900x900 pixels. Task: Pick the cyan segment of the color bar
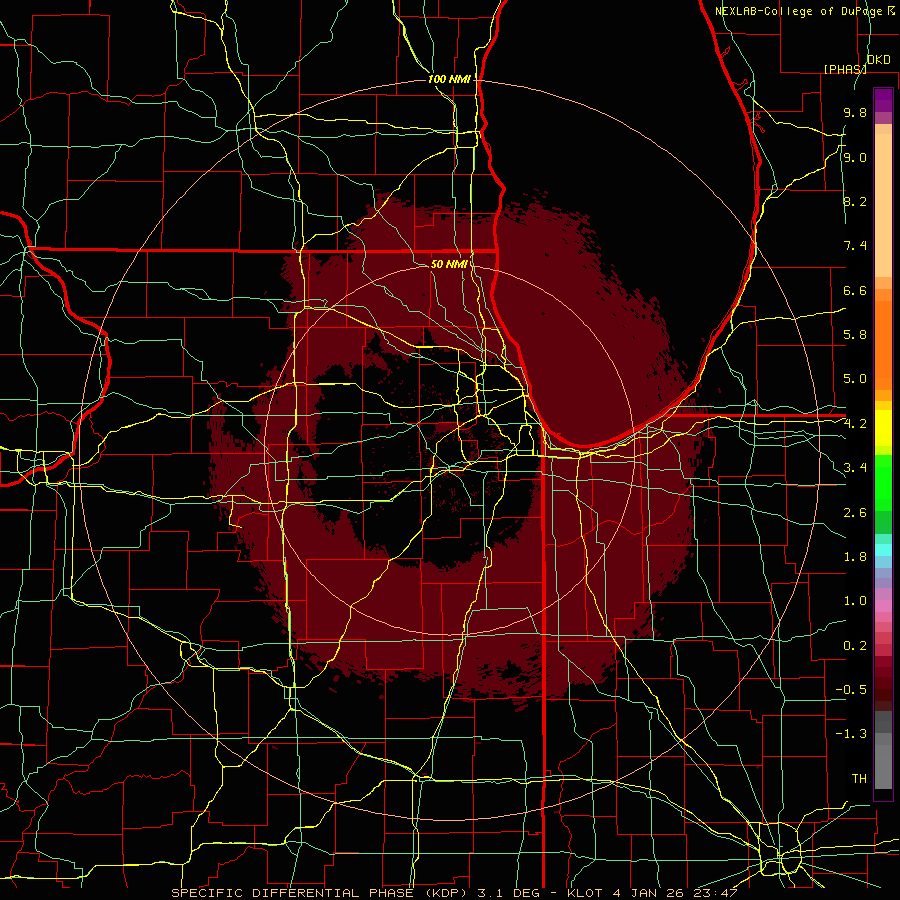coord(883,550)
